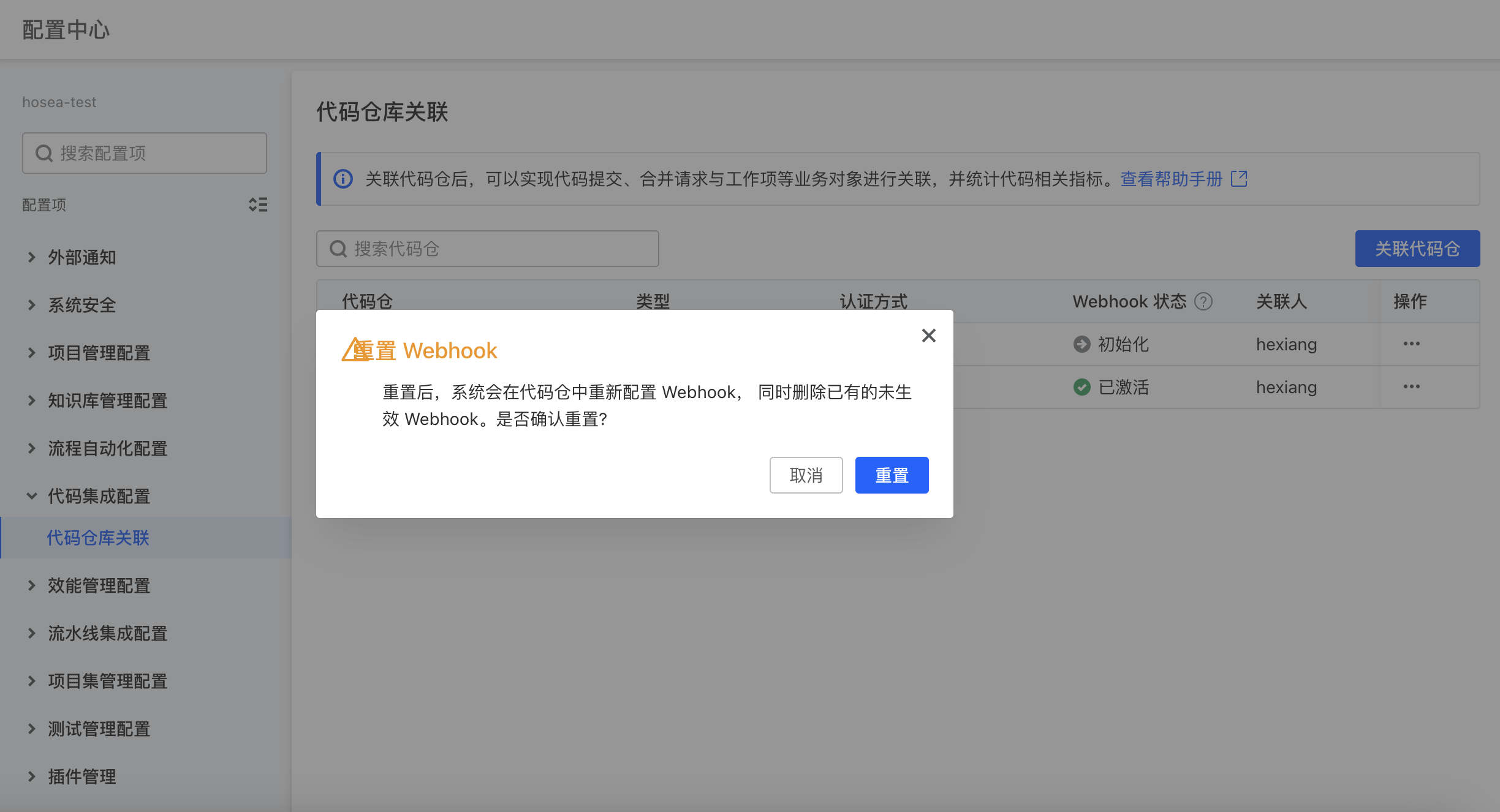Expand the 效能管理配置 section
The width and height of the screenshot is (1500, 812).
click(32, 585)
